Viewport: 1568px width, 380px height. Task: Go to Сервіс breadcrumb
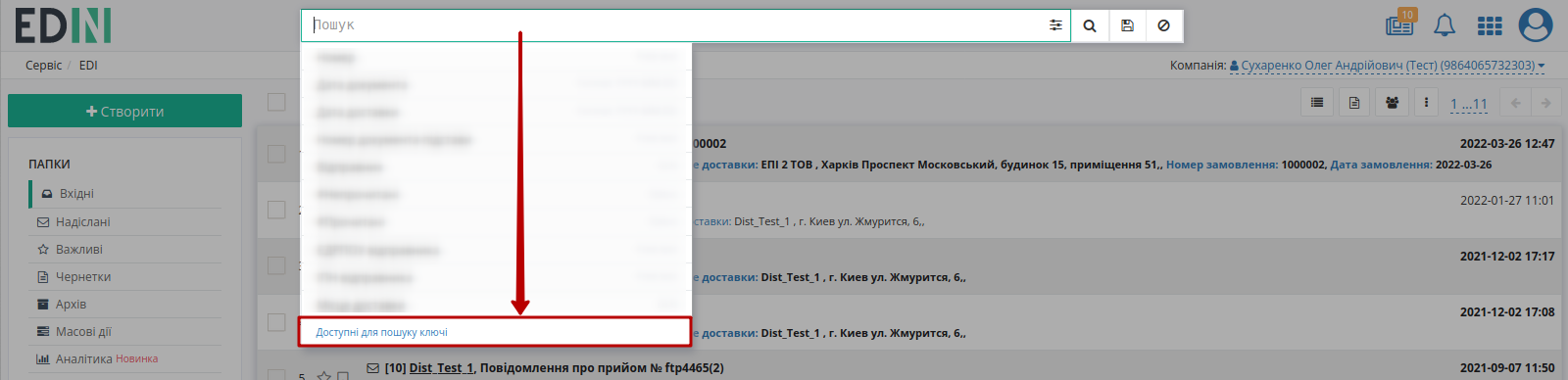[43, 66]
